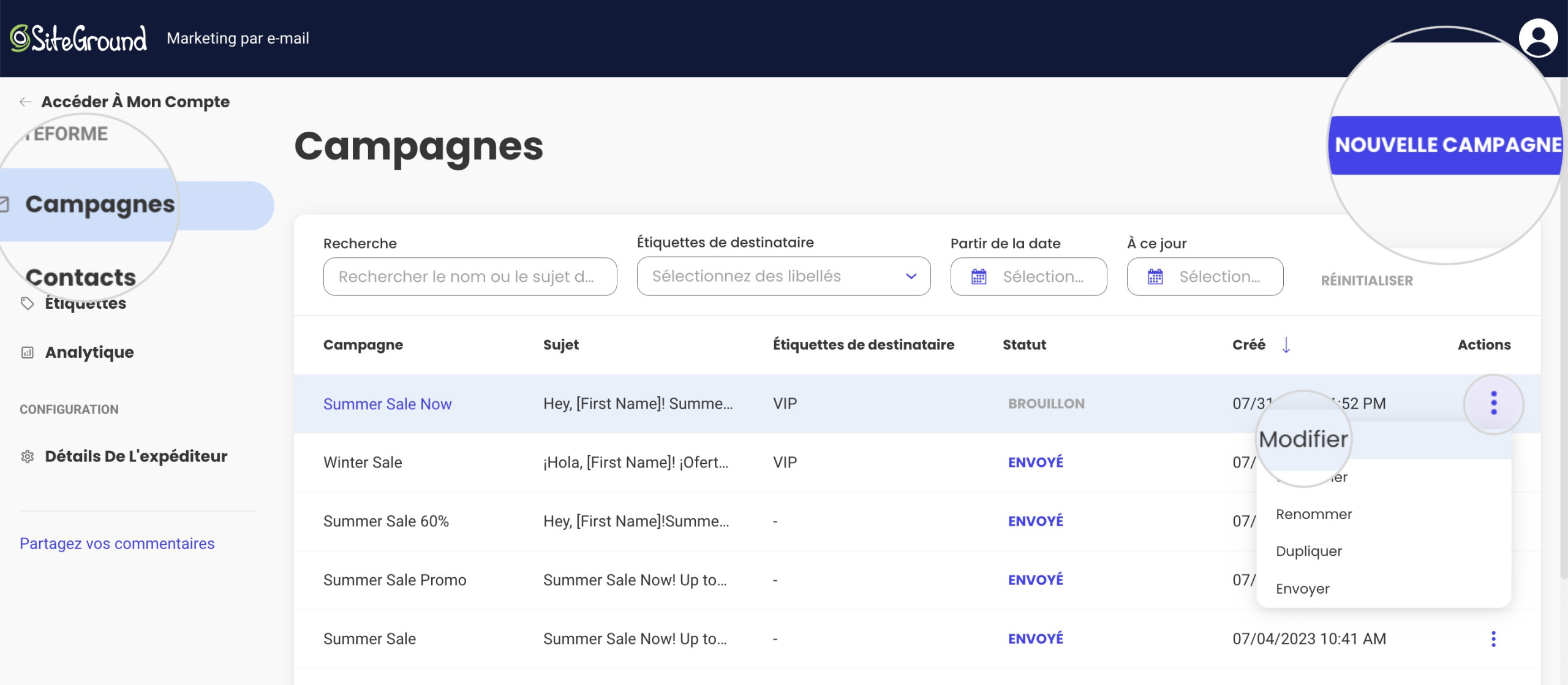Click the BROUILLON status of Summer Sale Now
Screen dimensions: 1568x685
1046,404
